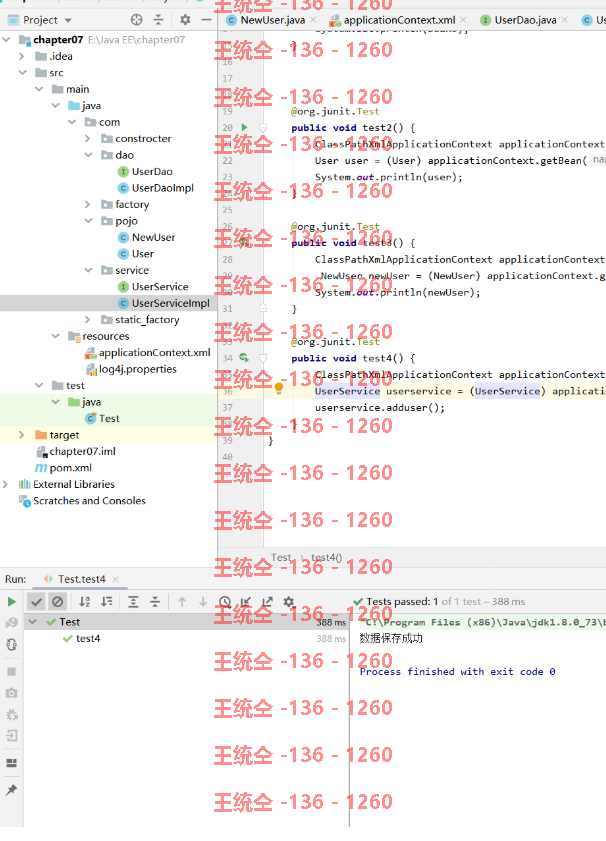
Task: Toggle show passed tests checkmark
Action: (36, 602)
